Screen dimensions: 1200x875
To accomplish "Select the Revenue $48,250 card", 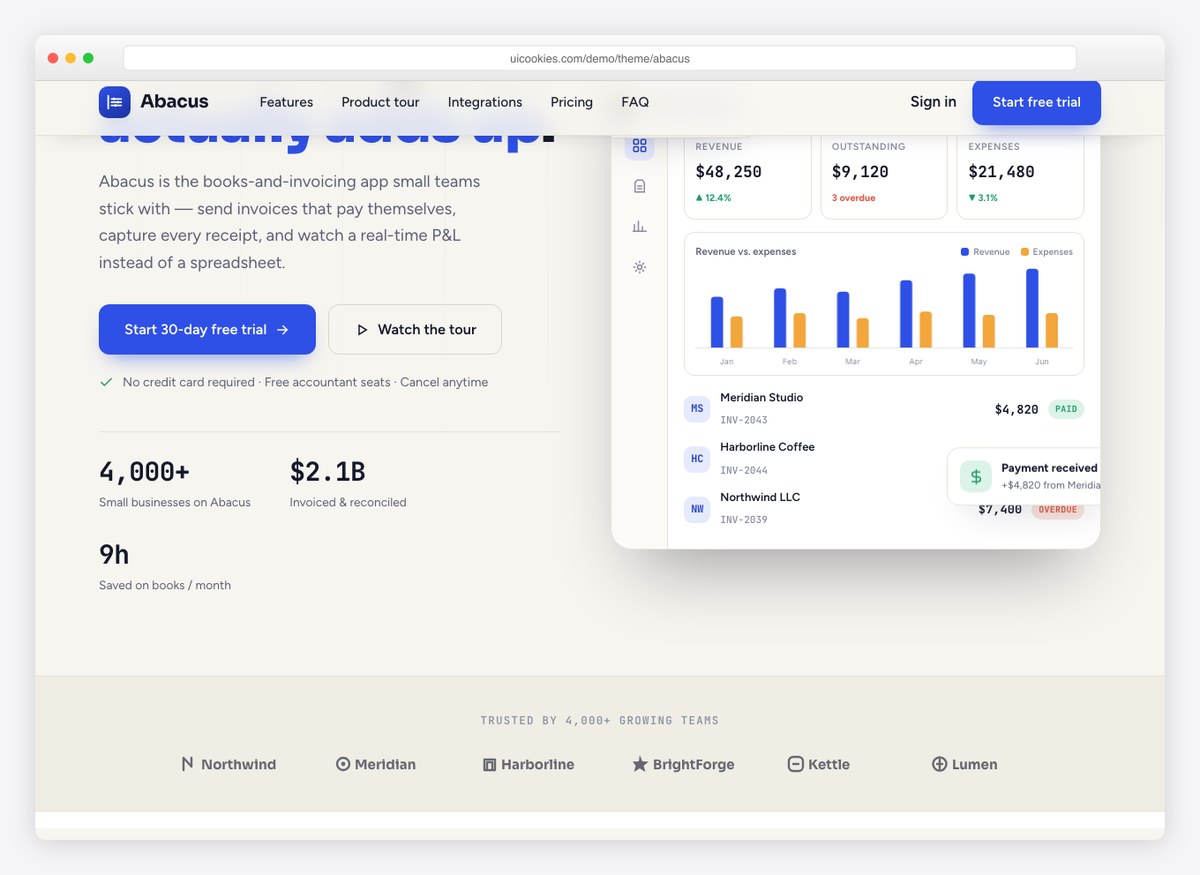I will [x=747, y=177].
